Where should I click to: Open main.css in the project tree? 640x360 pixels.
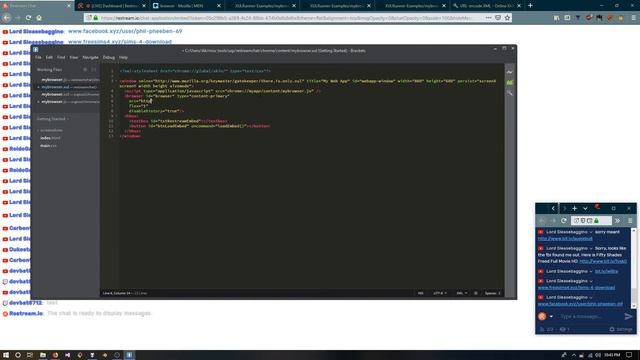(48, 146)
